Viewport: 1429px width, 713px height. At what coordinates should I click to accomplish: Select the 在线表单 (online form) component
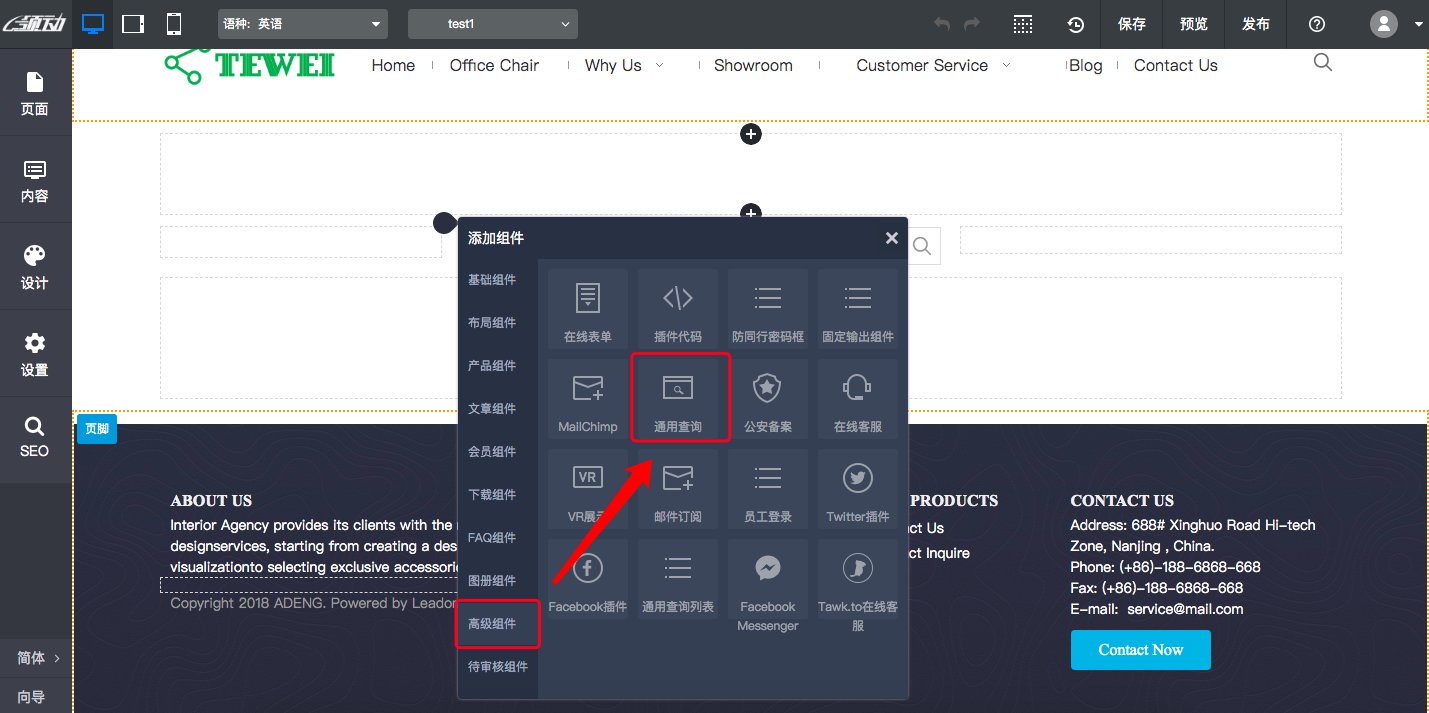click(587, 308)
